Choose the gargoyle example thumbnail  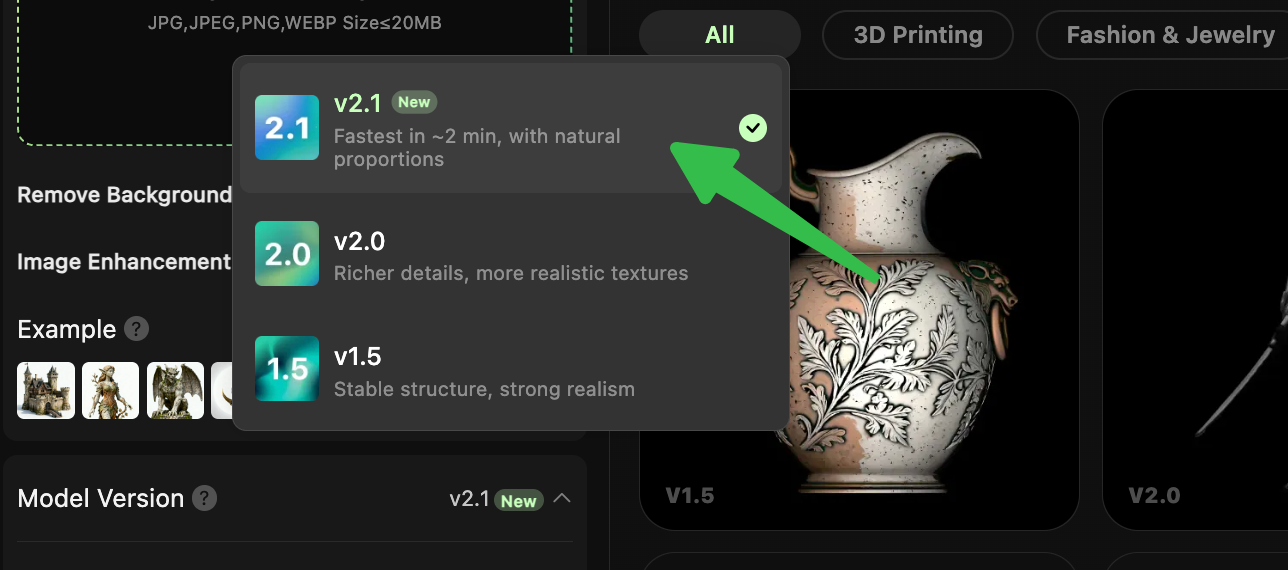point(175,390)
